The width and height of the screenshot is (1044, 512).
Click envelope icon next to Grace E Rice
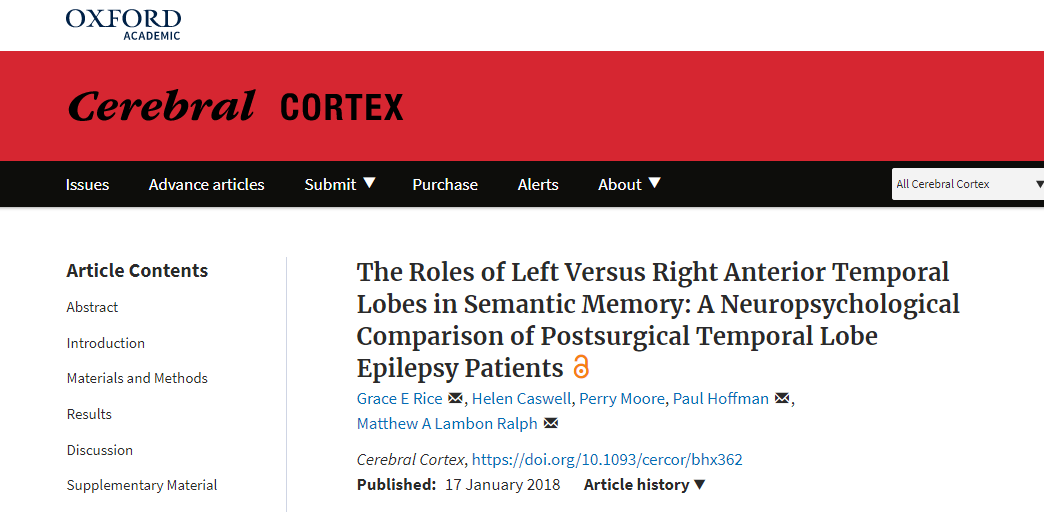point(455,398)
